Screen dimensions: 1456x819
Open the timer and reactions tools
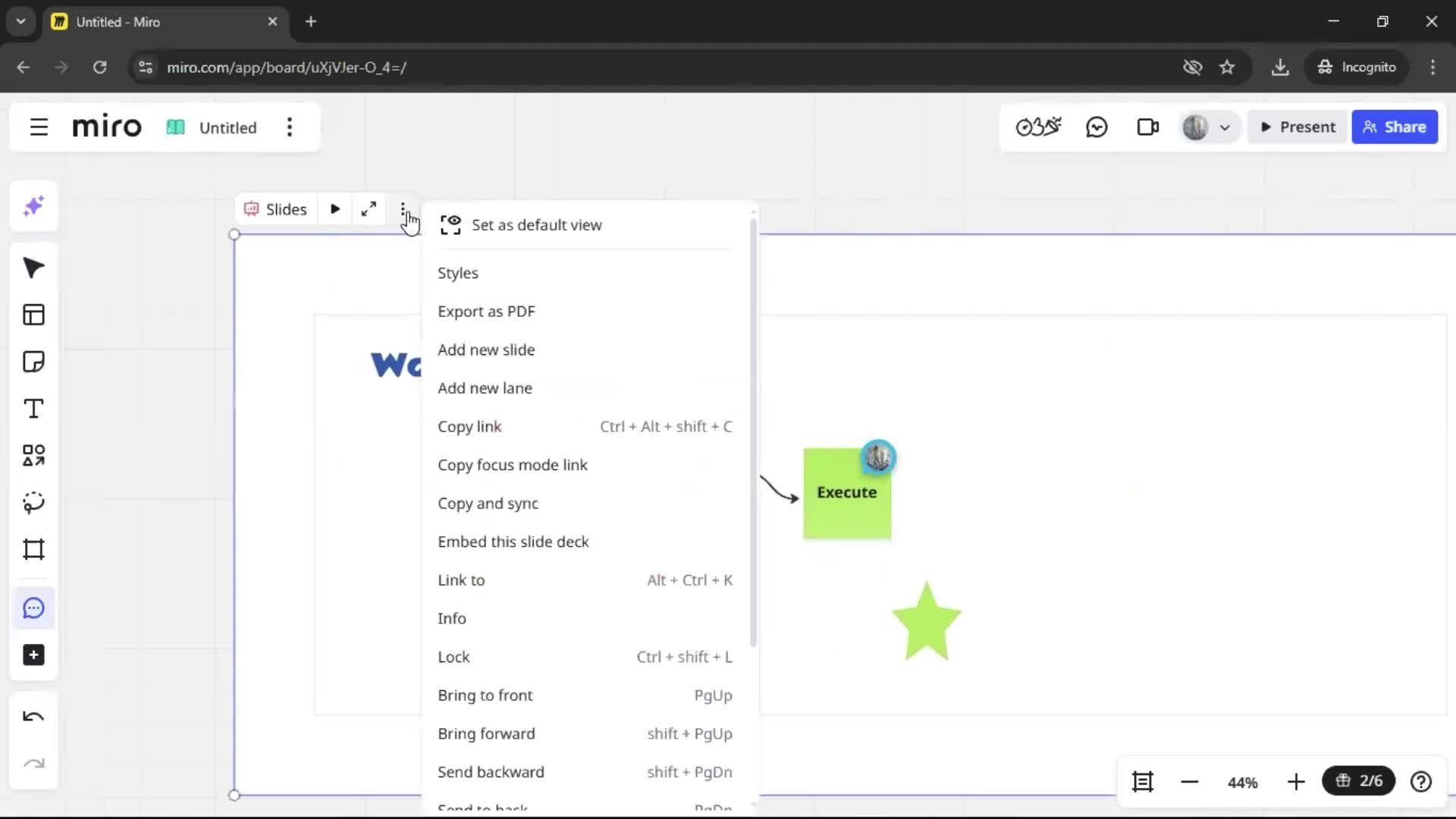1038,127
